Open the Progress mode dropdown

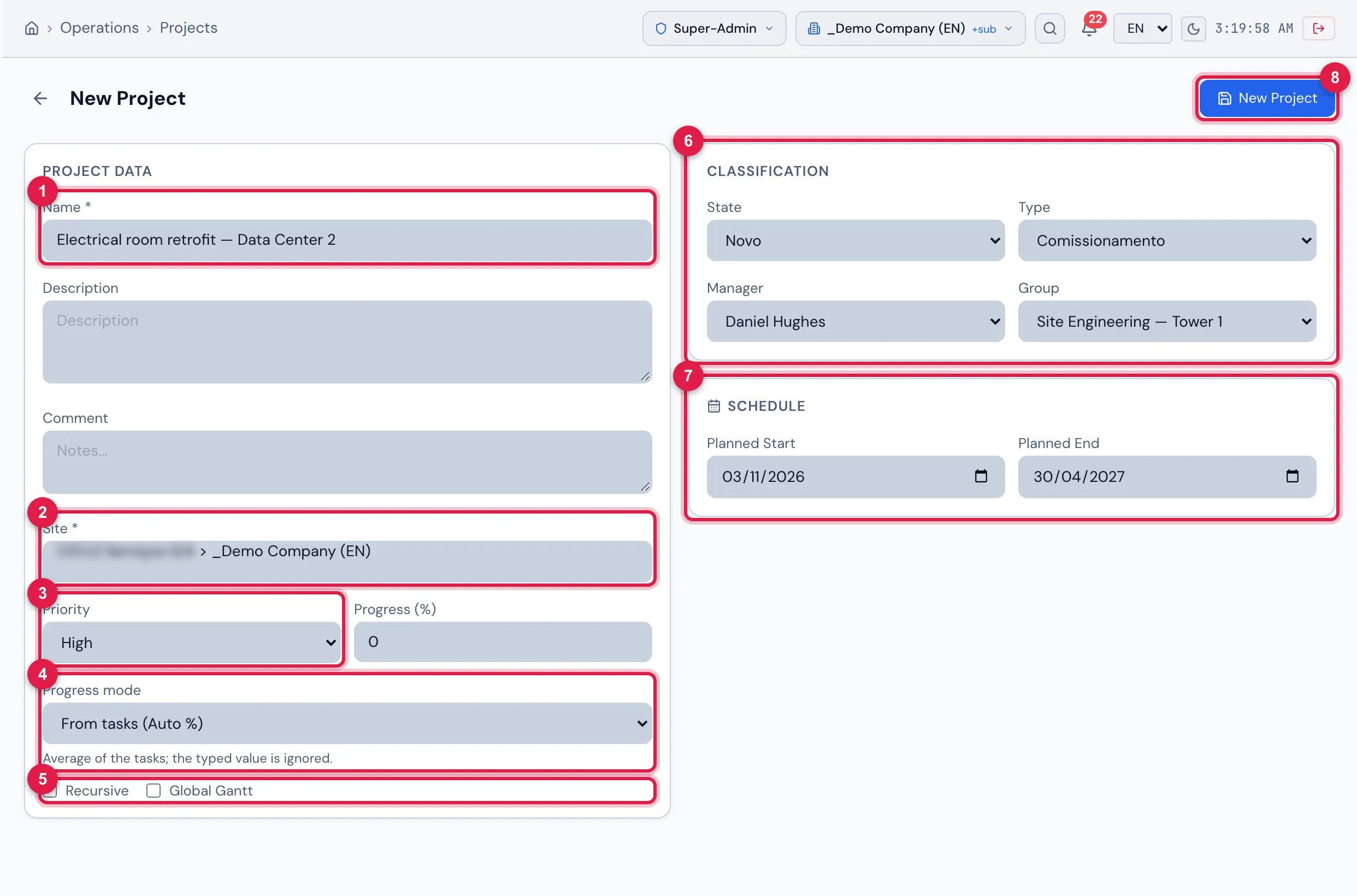click(x=347, y=723)
